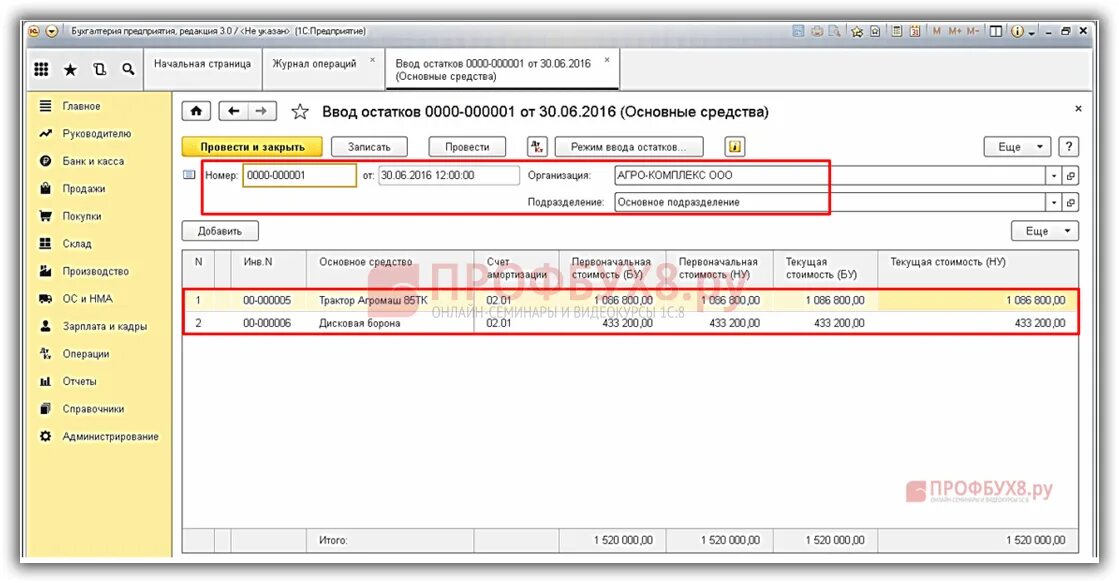
Task: Open the title bar round menu arrow
Action: [x=51, y=31]
